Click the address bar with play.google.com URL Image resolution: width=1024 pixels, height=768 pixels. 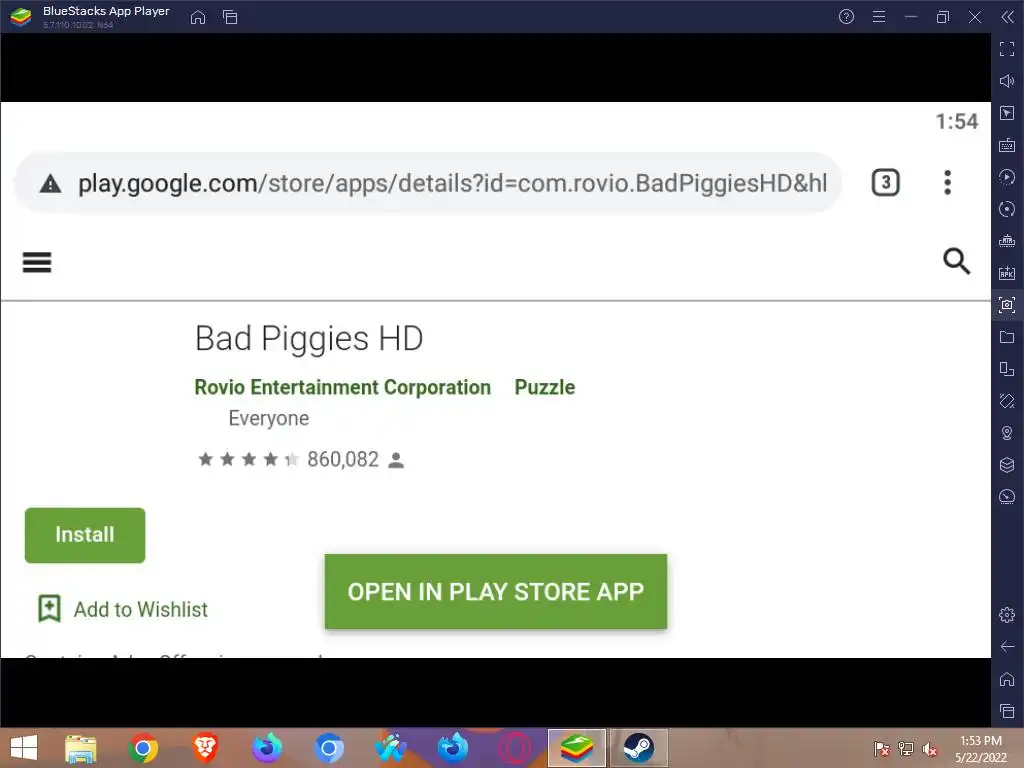point(428,184)
